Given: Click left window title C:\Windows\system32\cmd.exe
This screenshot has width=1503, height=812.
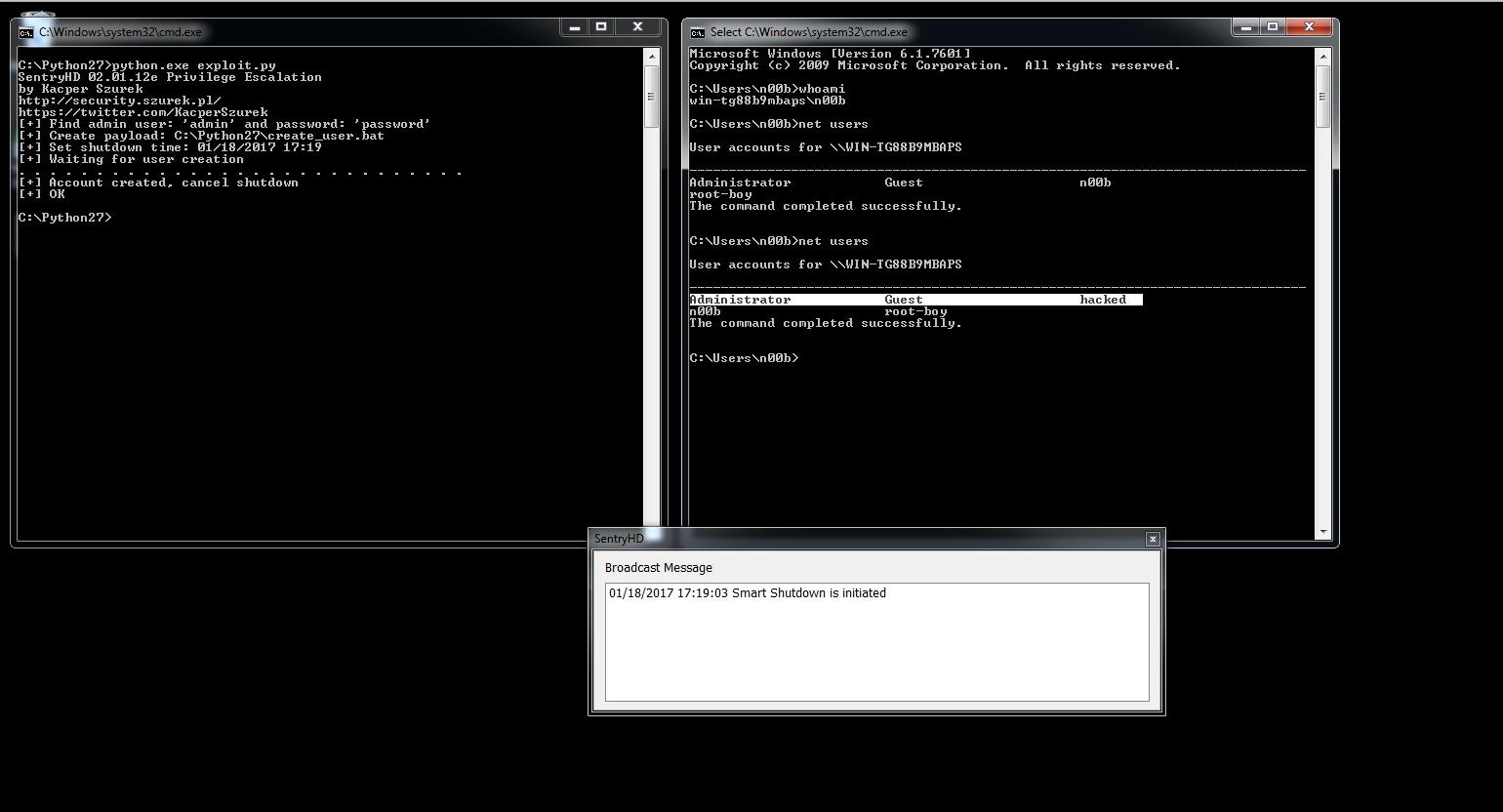Looking at the screenshot, I should (120, 32).
